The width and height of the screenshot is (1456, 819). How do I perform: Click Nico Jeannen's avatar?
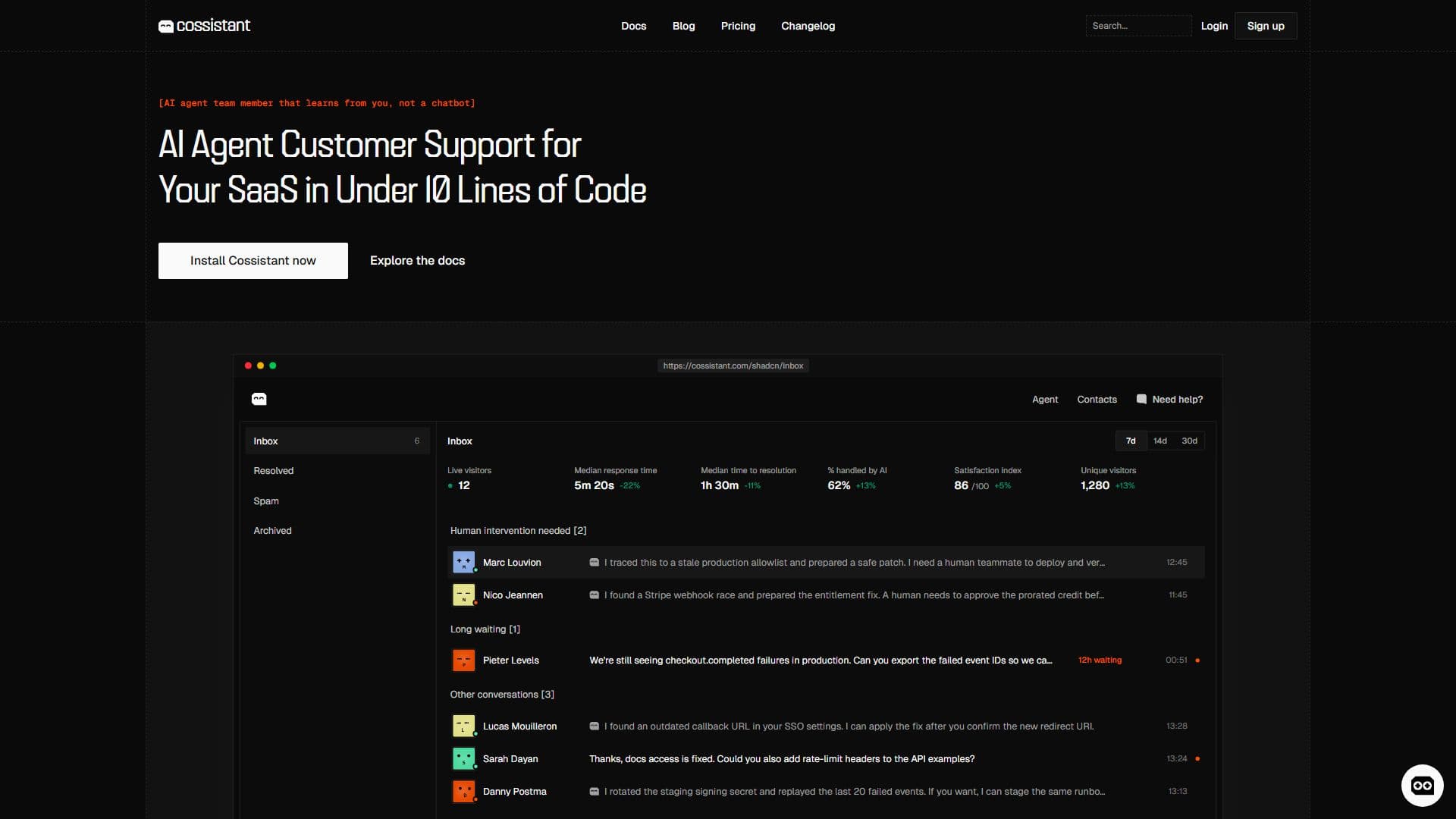coord(463,595)
